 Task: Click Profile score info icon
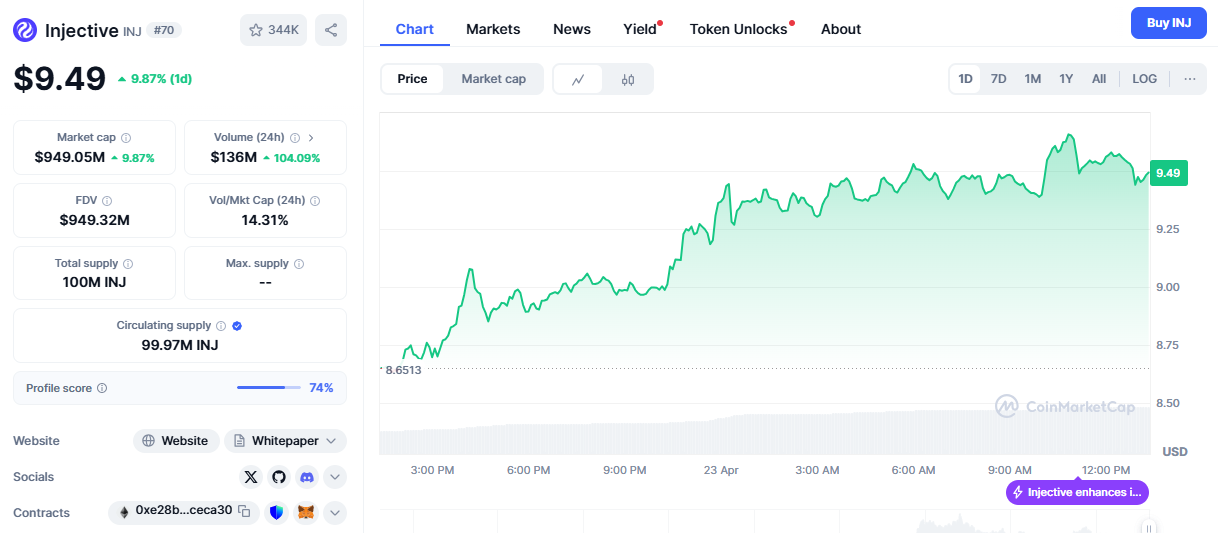tap(102, 388)
